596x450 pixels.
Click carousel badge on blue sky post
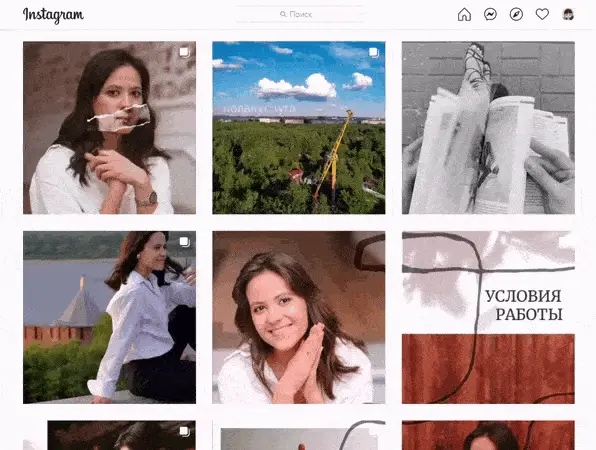374,52
